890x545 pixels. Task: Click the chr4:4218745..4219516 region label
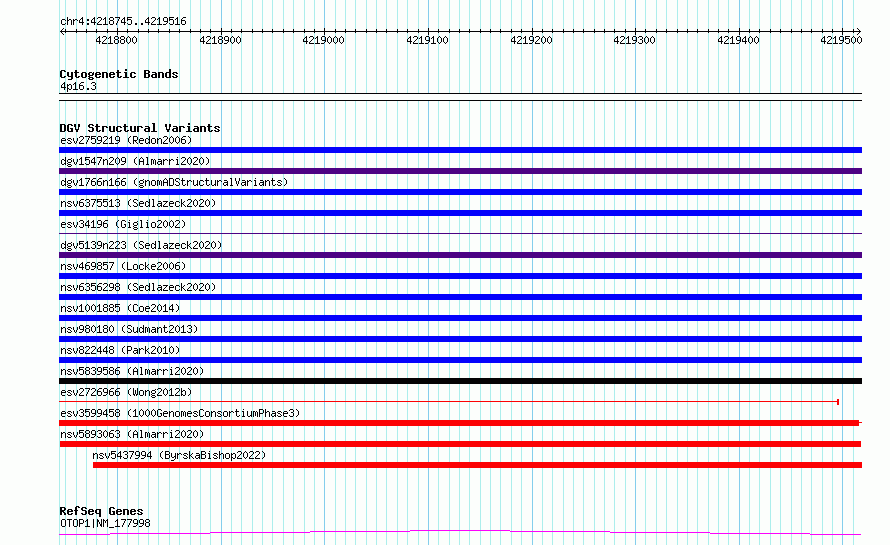click(x=123, y=21)
